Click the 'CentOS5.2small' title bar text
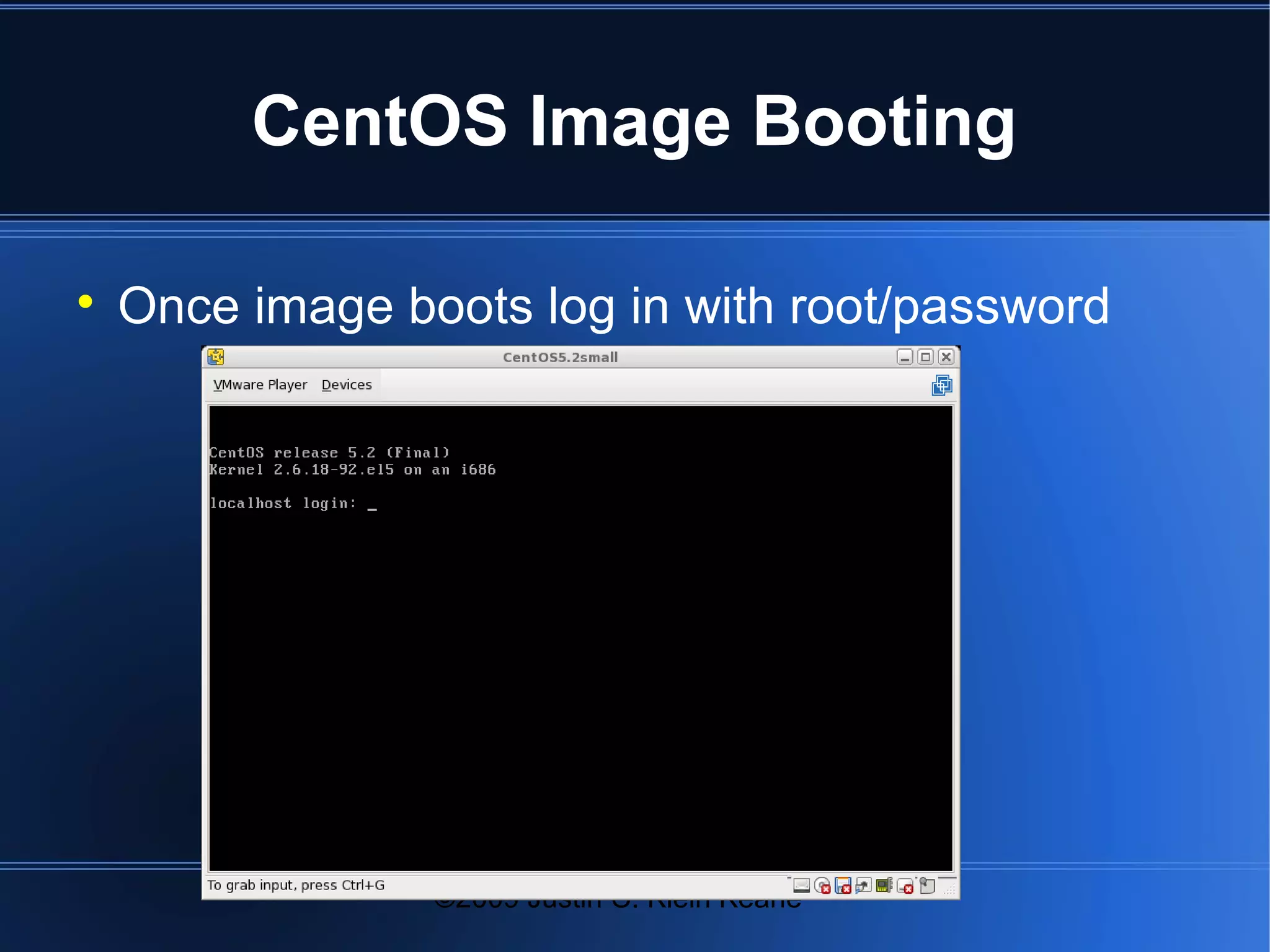 coord(560,357)
